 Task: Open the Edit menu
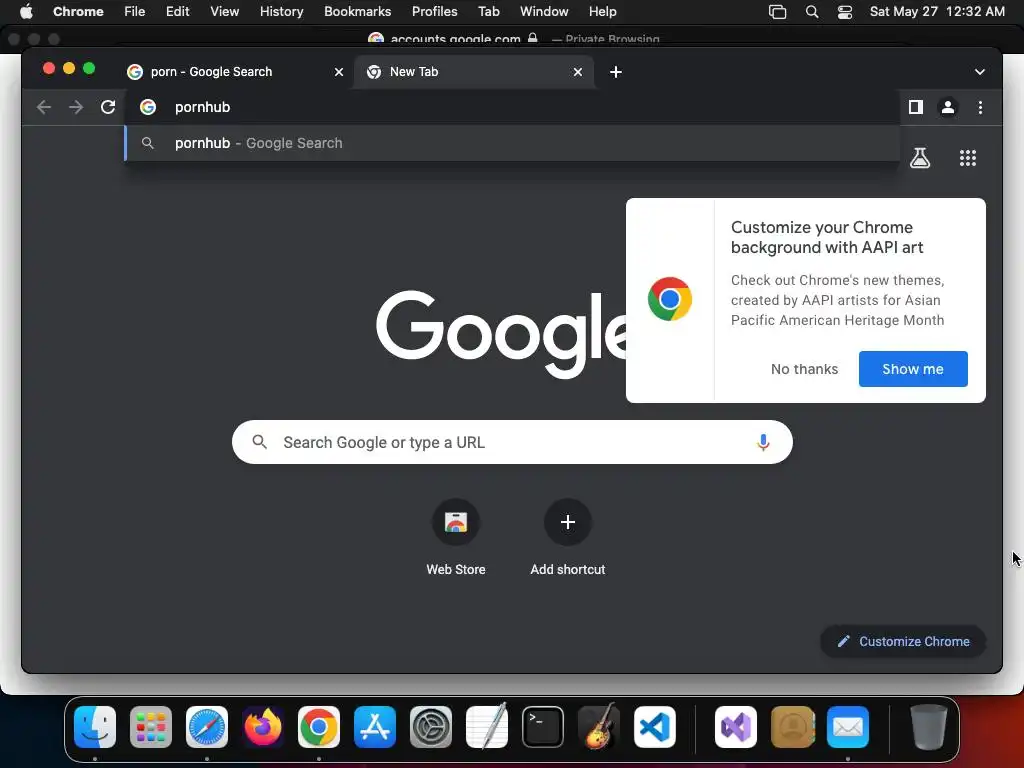177,12
